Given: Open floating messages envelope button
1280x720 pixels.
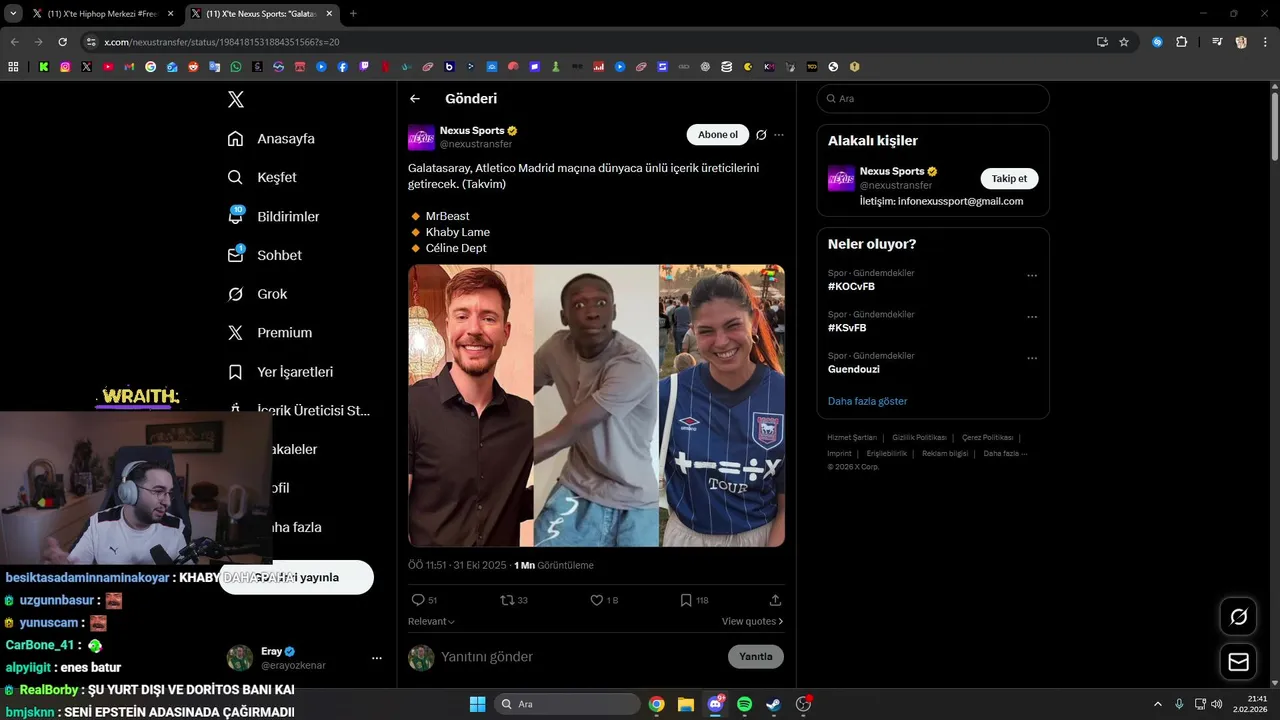Looking at the screenshot, I should coord(1239,662).
